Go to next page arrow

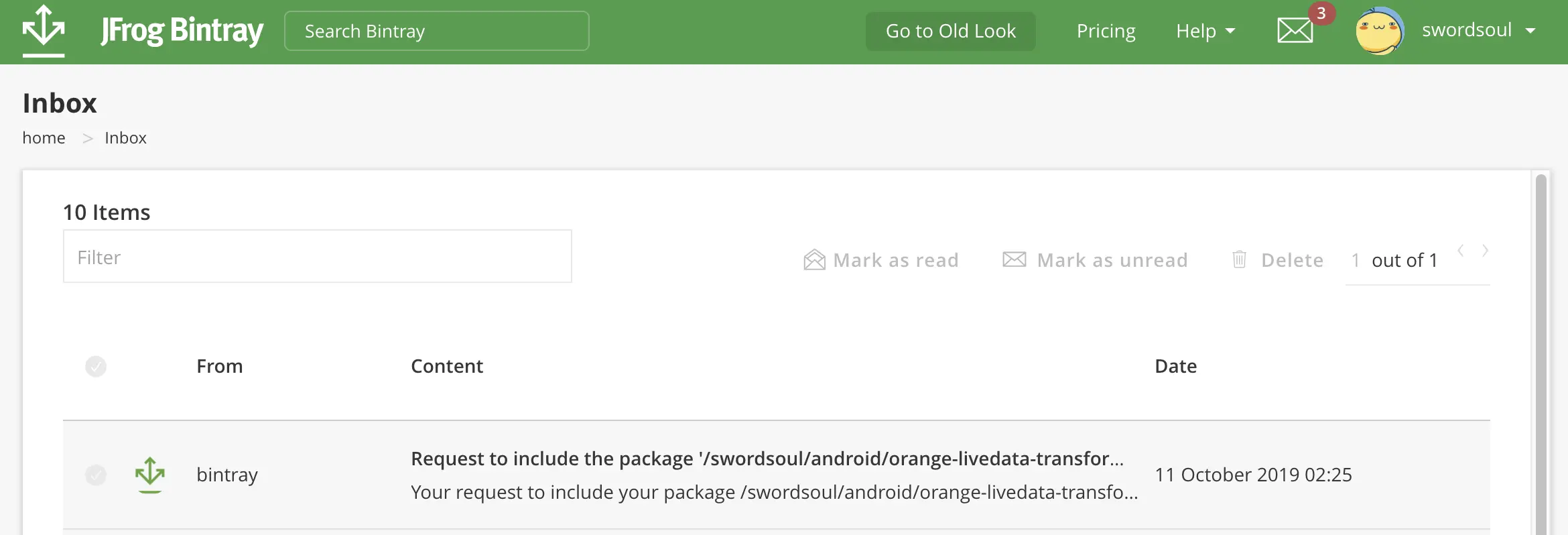tap(1485, 251)
